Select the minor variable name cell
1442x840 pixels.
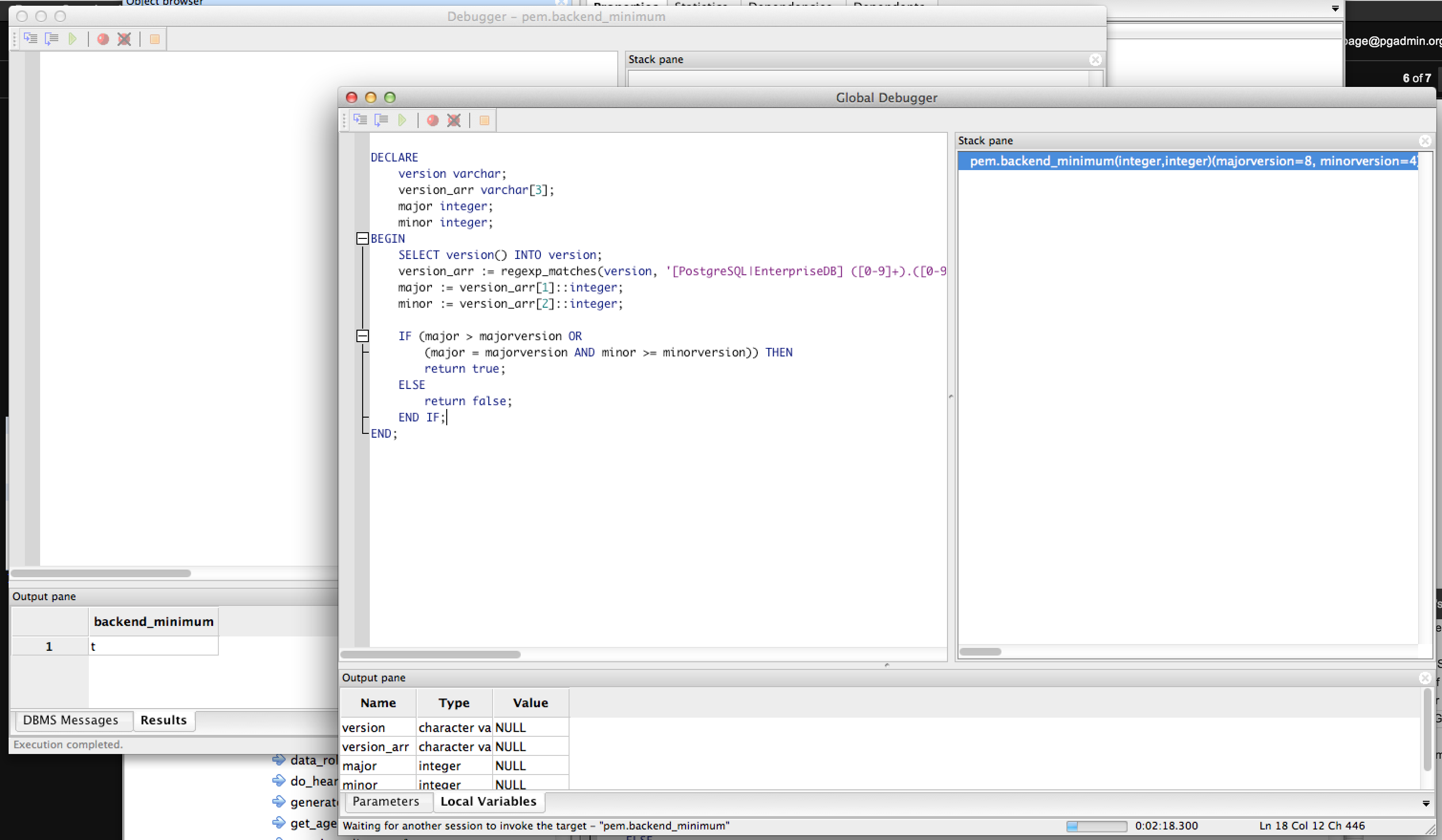pyautogui.click(x=378, y=784)
